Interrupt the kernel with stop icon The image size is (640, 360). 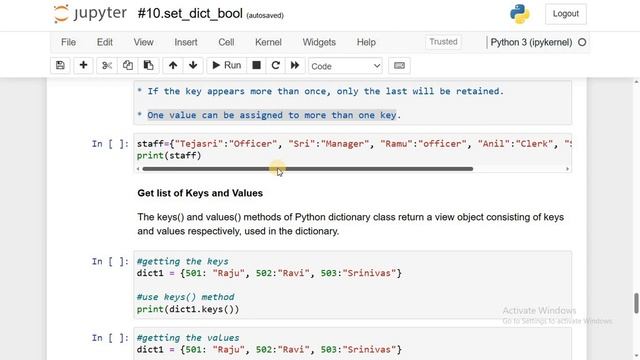pyautogui.click(x=256, y=65)
